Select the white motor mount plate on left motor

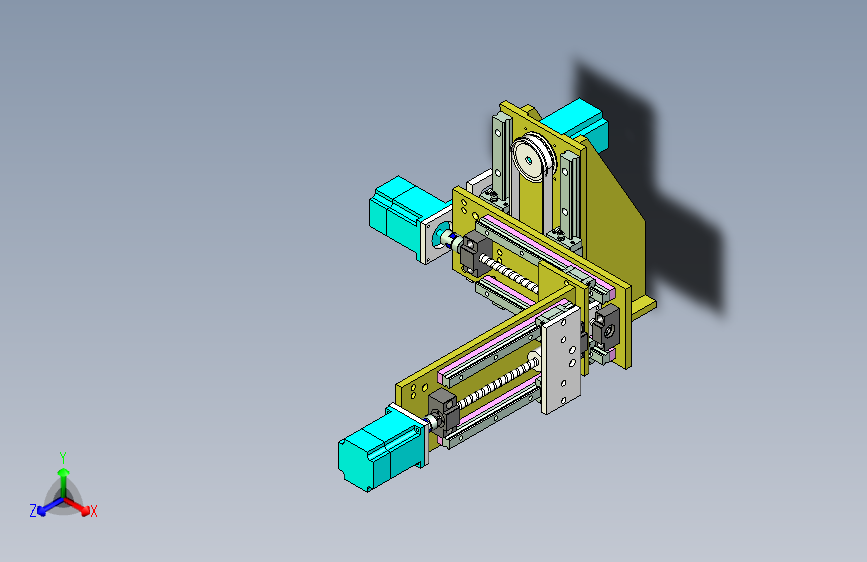[x=437, y=235]
